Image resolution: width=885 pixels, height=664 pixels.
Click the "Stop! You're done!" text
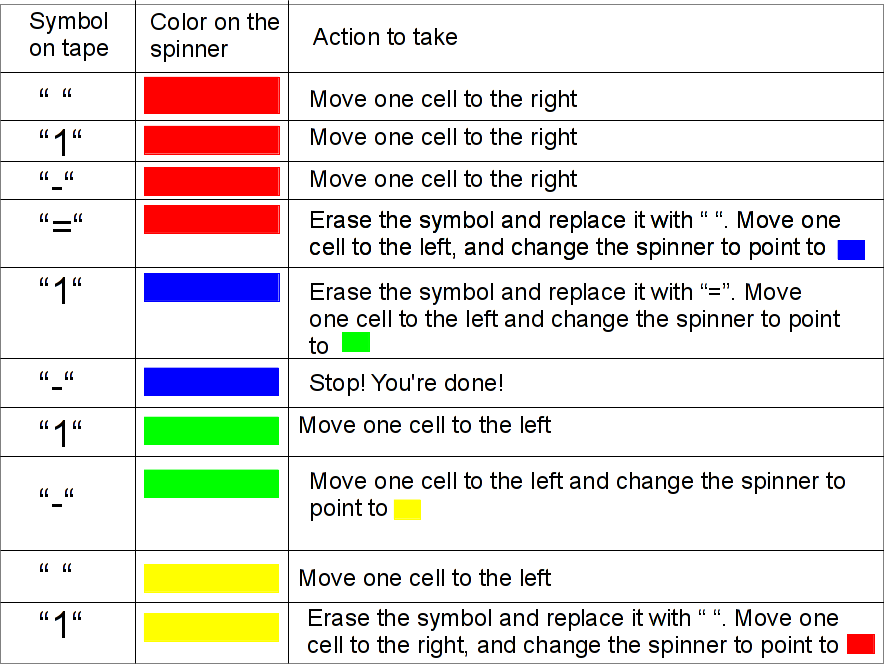click(x=406, y=383)
